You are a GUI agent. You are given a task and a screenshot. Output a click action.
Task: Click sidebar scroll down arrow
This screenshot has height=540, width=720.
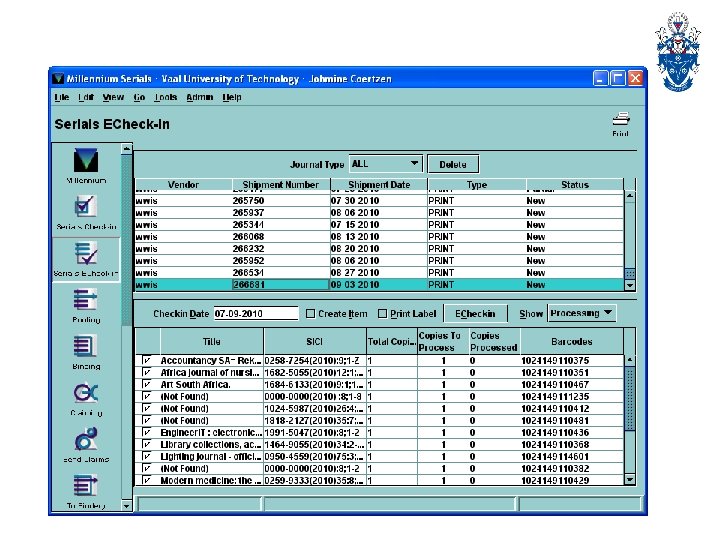[x=126, y=506]
